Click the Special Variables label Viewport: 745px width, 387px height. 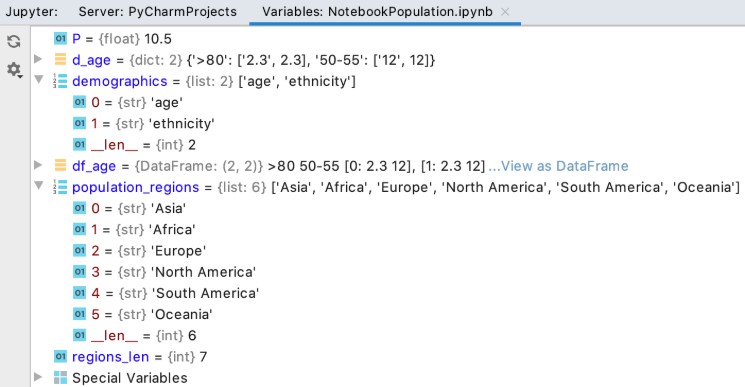coord(130,378)
